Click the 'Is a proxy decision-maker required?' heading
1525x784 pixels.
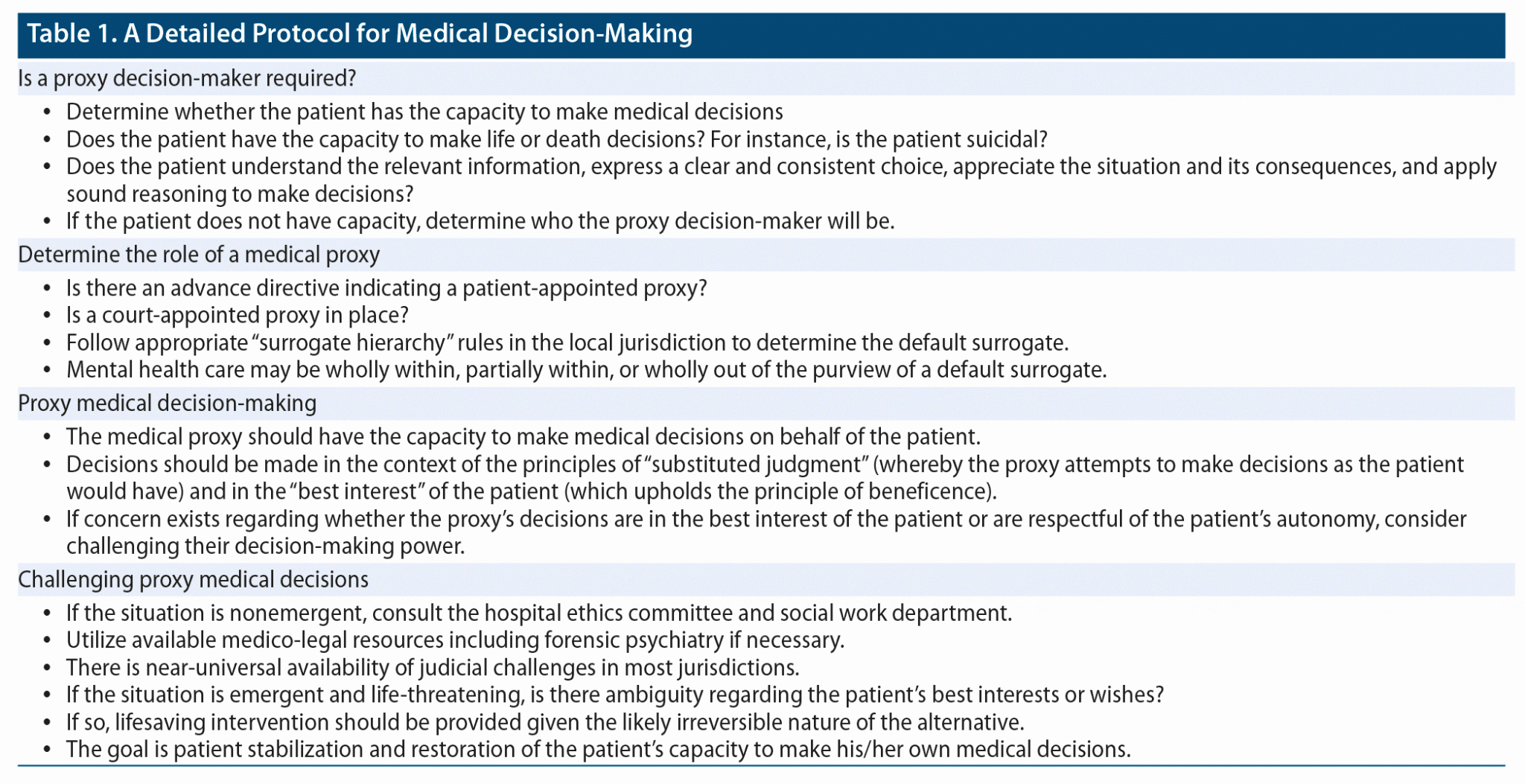tap(187, 78)
